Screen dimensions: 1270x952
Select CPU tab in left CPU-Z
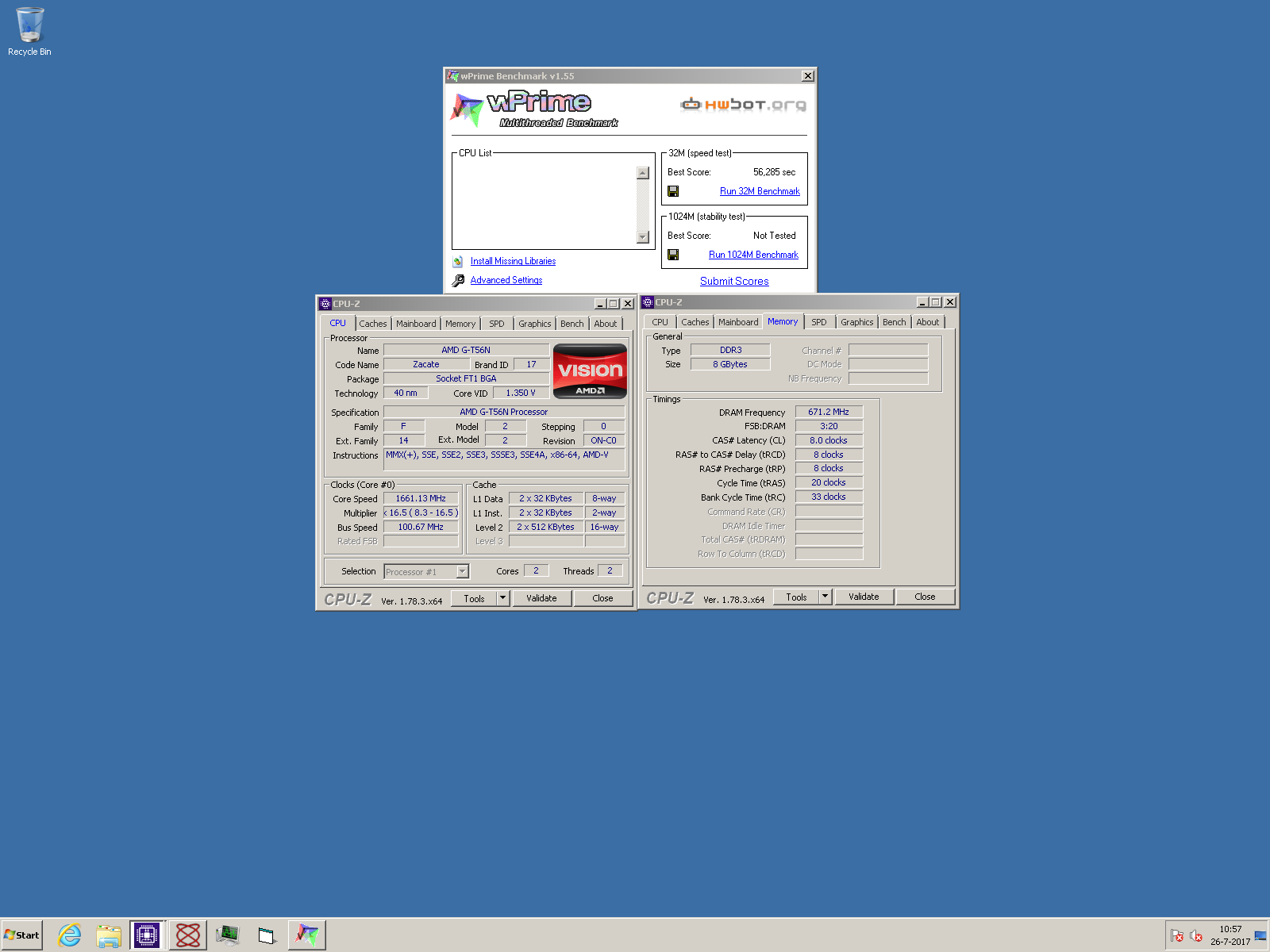[x=337, y=323]
